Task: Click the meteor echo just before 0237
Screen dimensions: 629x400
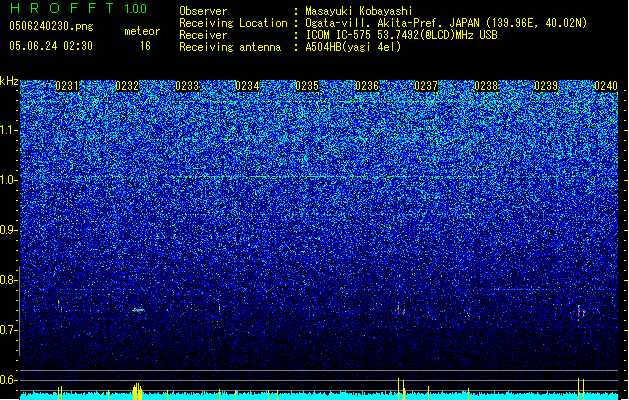Action: coord(401,310)
